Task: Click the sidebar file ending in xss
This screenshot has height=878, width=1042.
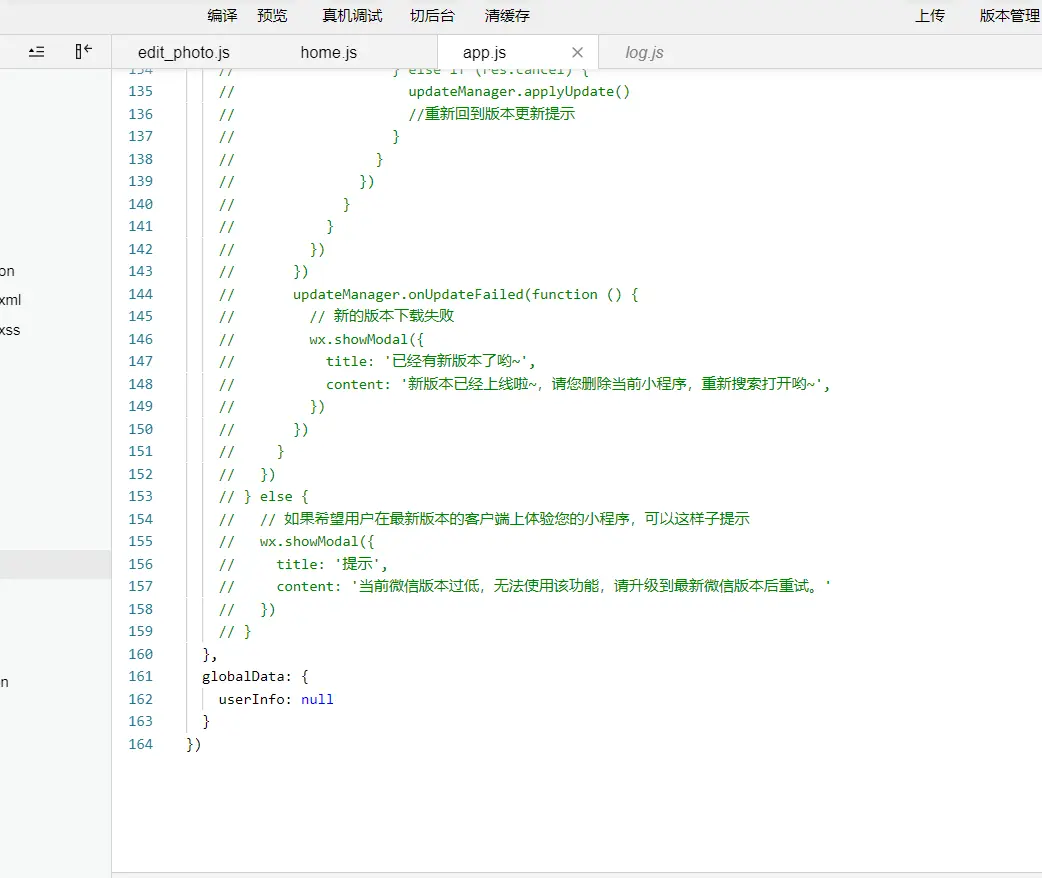Action: pos(10,330)
